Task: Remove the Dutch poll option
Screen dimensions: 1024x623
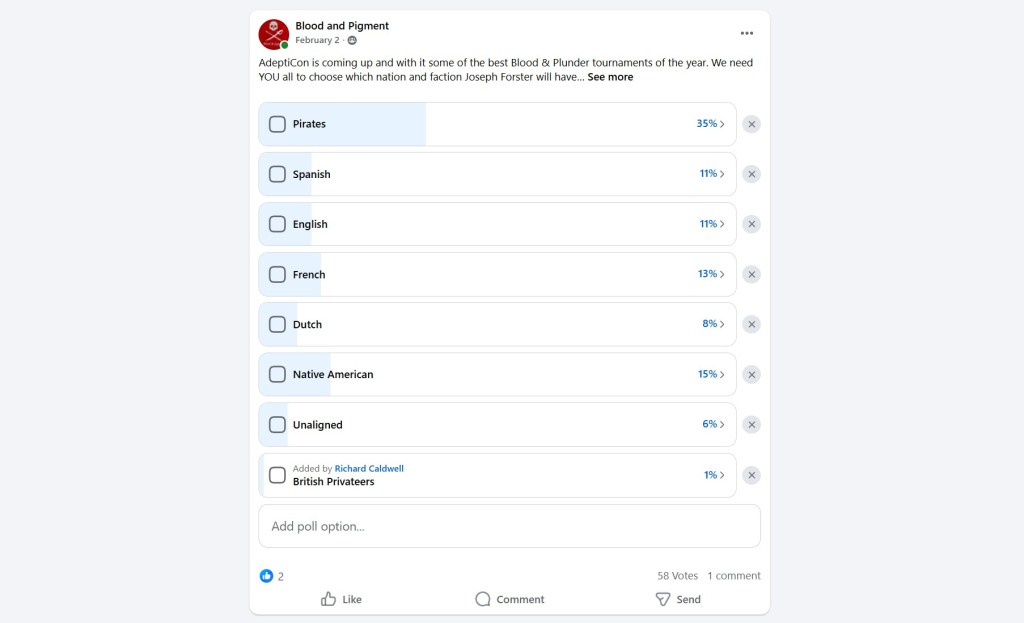Action: (752, 324)
